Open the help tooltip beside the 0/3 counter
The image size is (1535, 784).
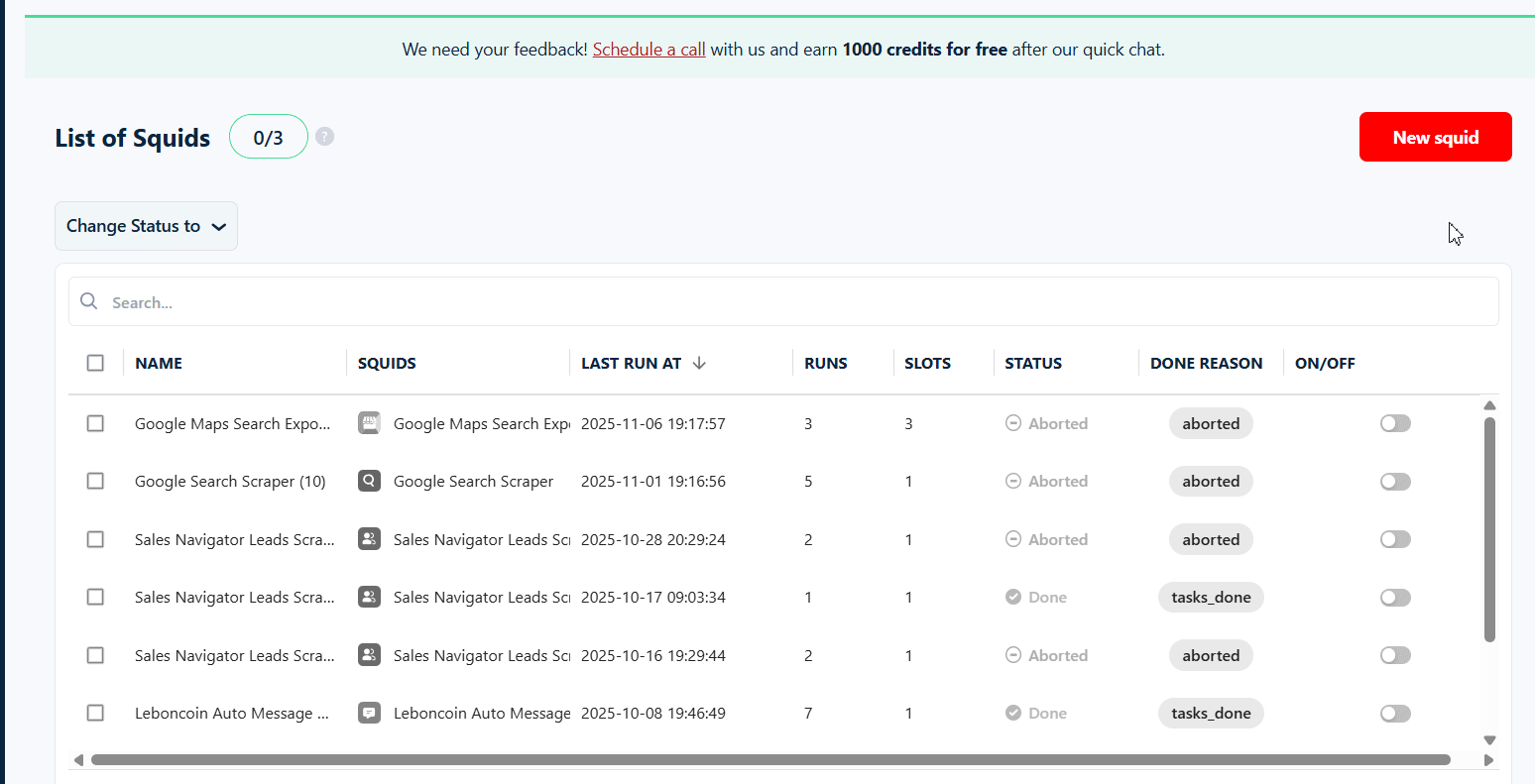[324, 136]
